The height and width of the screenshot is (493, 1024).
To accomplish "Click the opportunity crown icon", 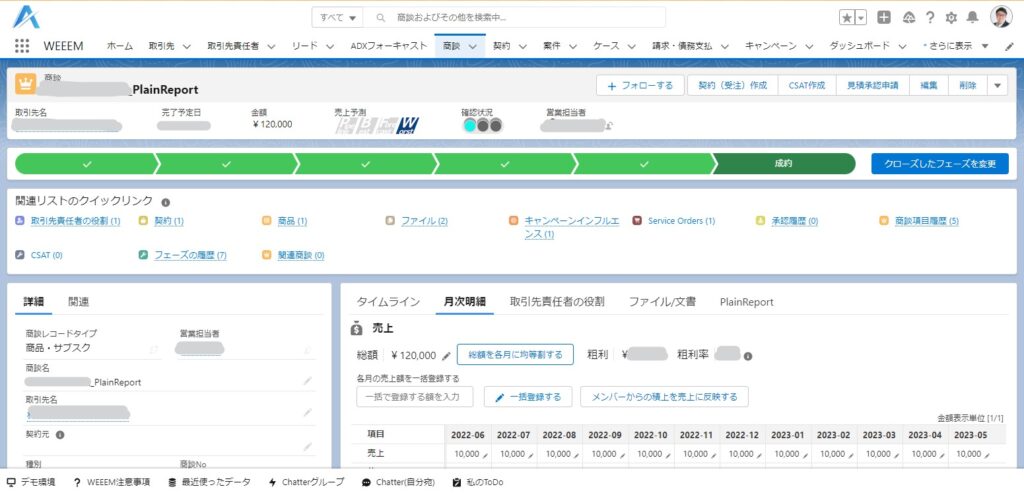I will pos(26,84).
